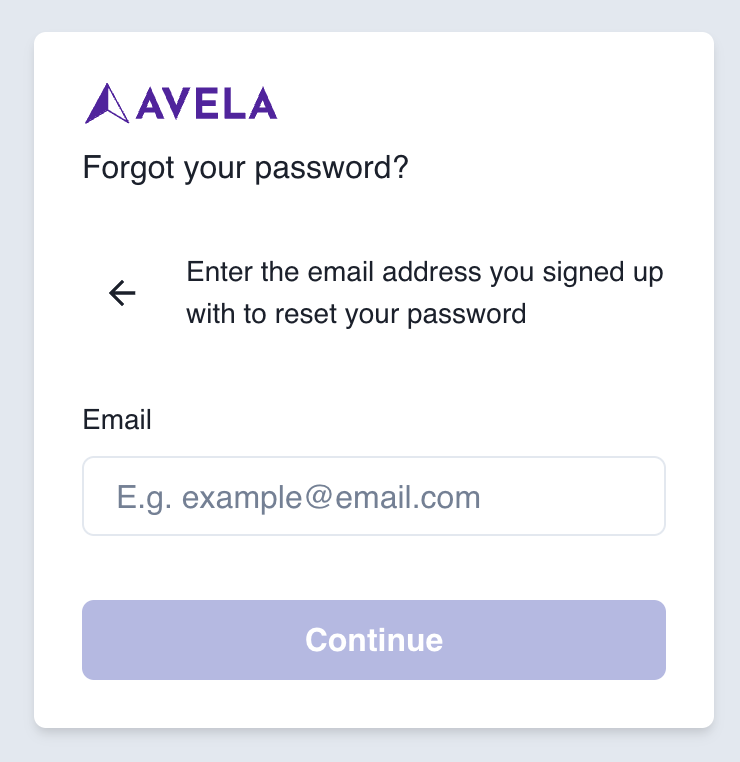Click the "Forgot your password?" heading
The image size is (740, 762).
(x=246, y=167)
